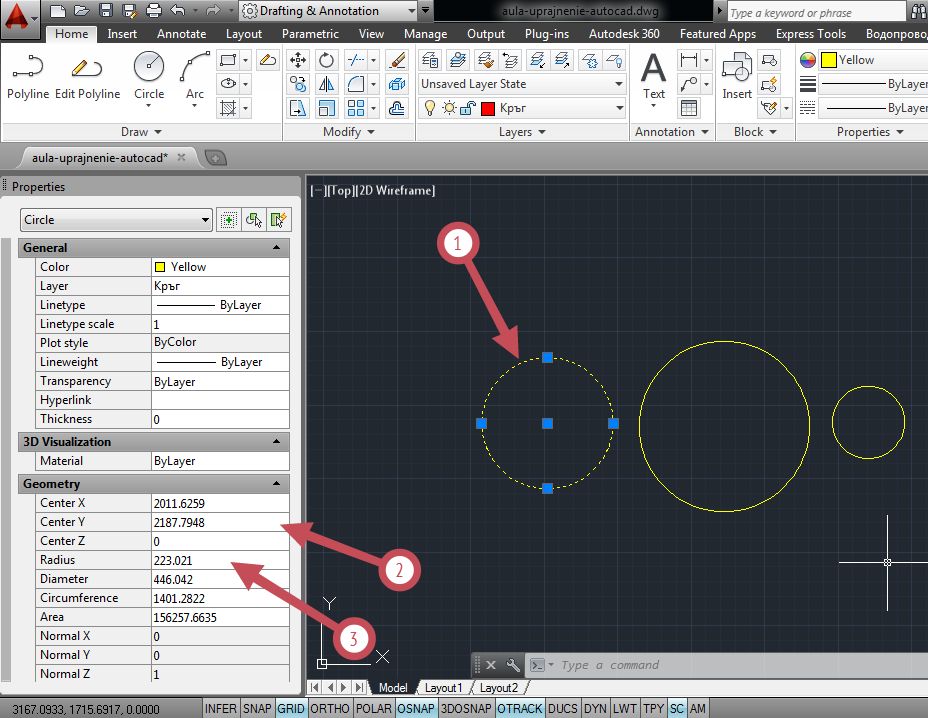Open the Insert ribbon tab
928x718 pixels.
click(122, 34)
